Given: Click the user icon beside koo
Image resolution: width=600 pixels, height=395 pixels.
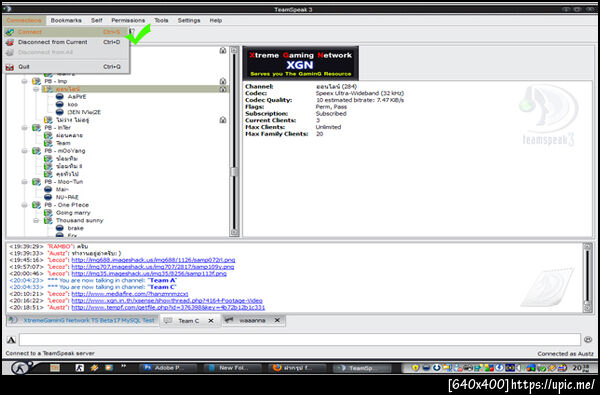Looking at the screenshot, I should point(59,104).
